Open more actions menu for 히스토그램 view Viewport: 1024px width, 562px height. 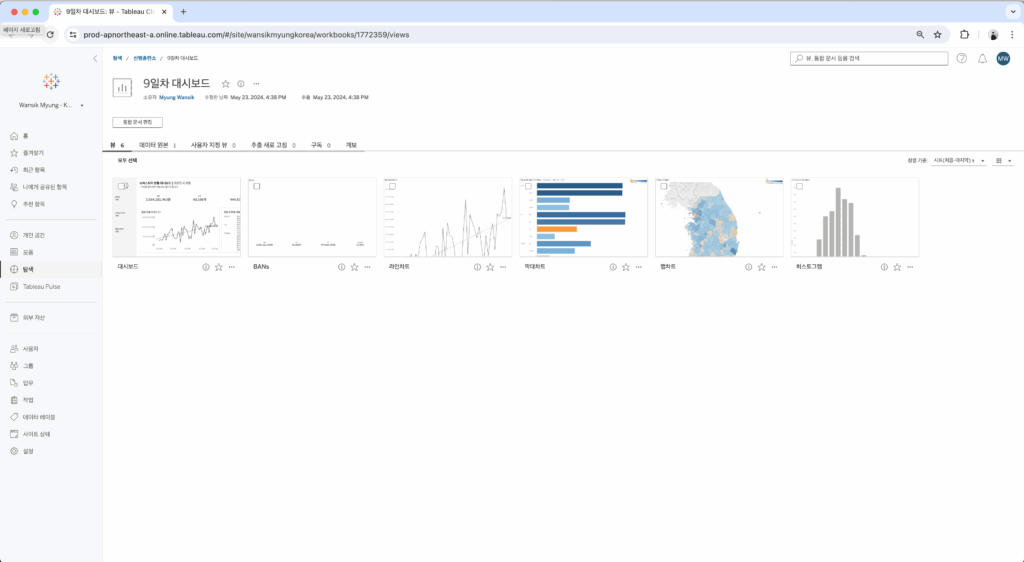(909, 267)
